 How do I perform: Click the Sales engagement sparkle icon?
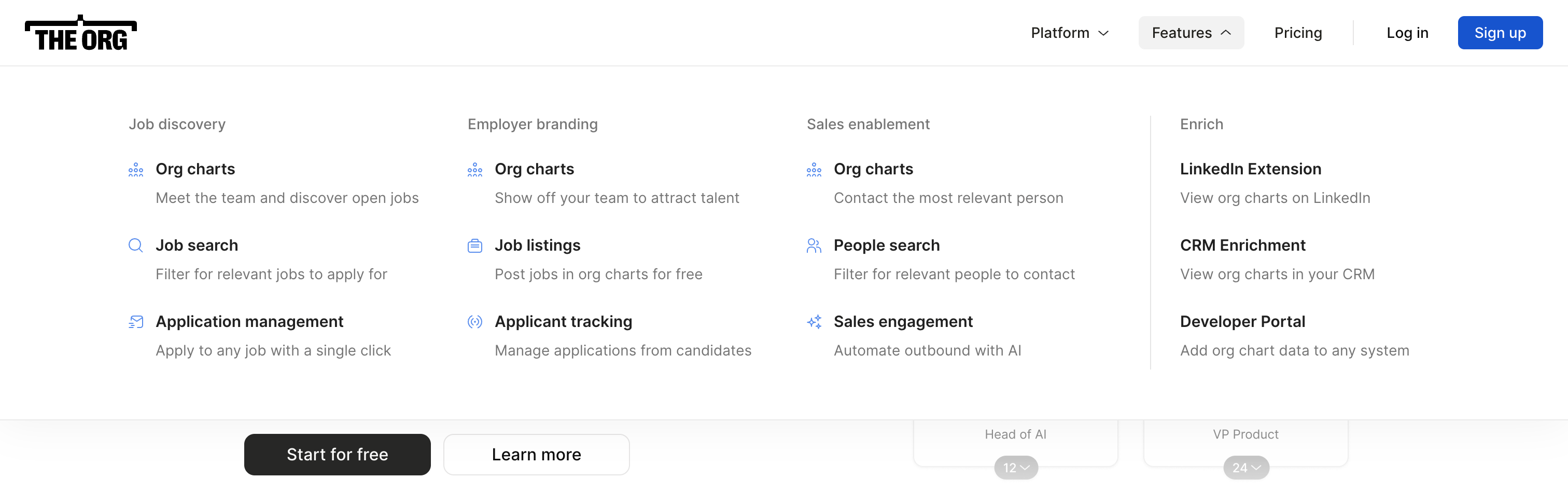814,321
